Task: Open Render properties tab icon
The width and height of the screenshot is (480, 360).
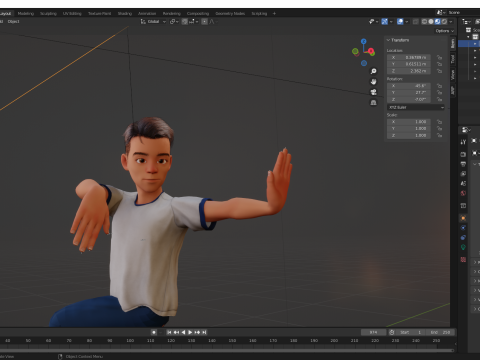Action: [x=463, y=154]
